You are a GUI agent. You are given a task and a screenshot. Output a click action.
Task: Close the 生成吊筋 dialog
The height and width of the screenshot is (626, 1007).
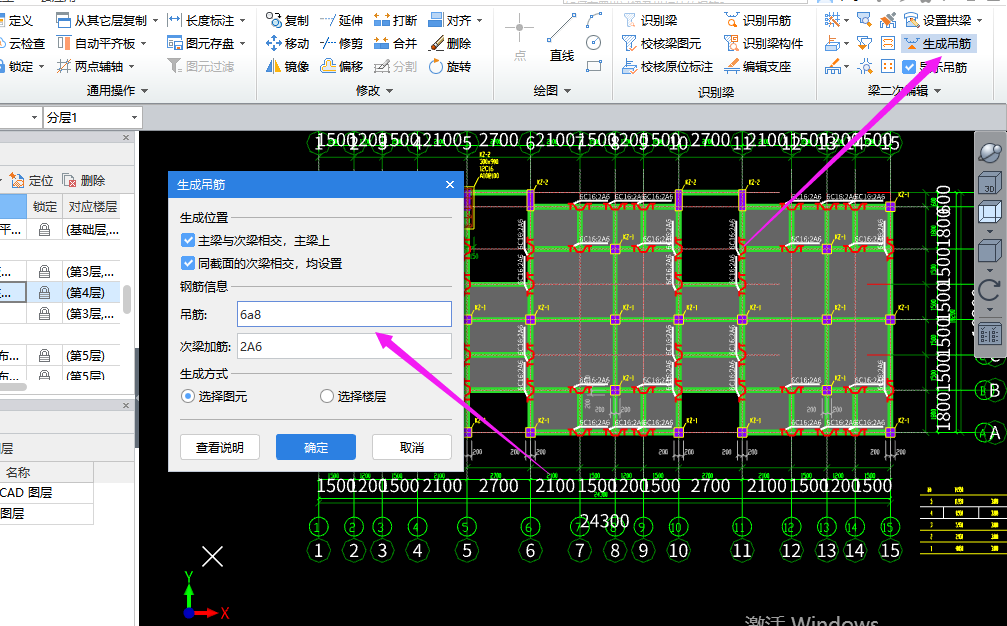coord(450,185)
